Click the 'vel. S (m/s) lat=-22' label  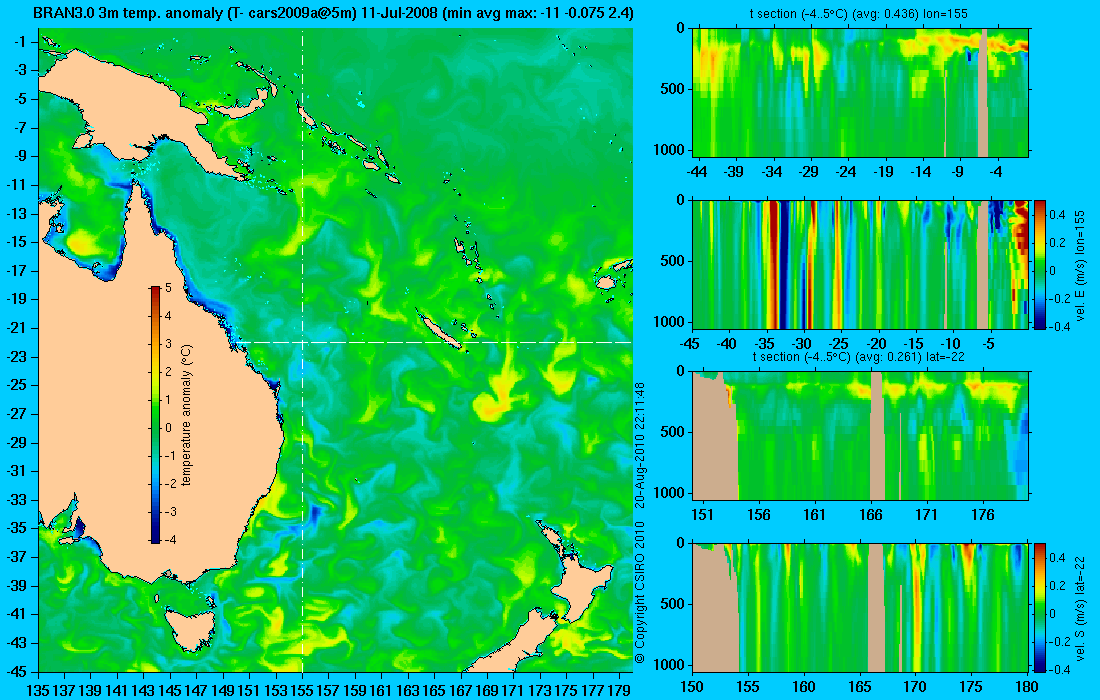[x=1080, y=607]
